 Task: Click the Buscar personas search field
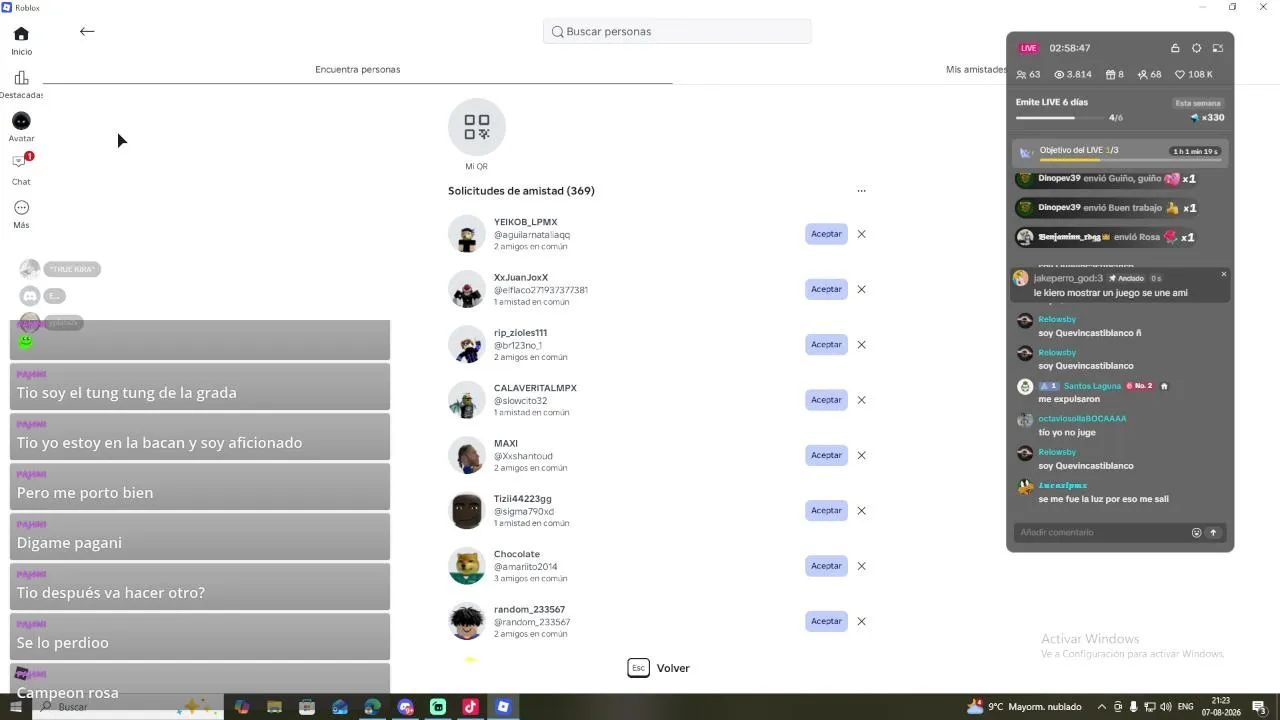[x=677, y=31]
